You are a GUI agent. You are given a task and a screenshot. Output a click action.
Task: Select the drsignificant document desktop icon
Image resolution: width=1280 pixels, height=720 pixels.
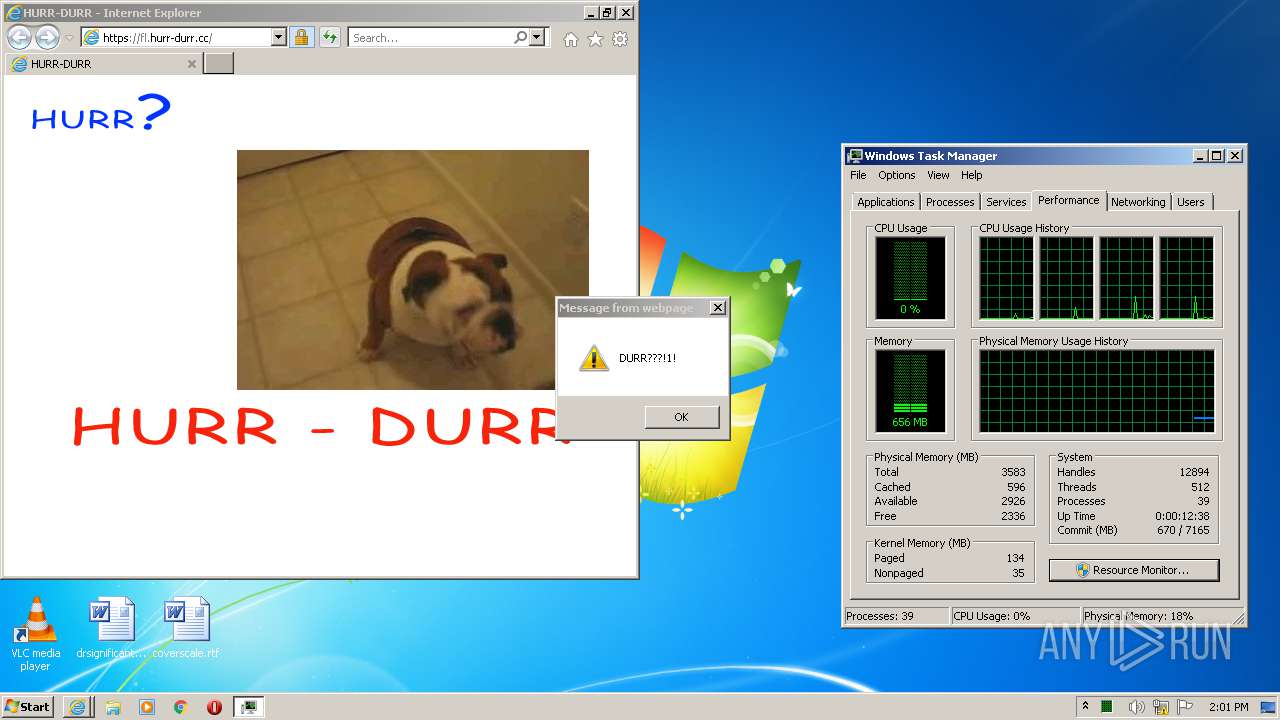click(x=111, y=628)
